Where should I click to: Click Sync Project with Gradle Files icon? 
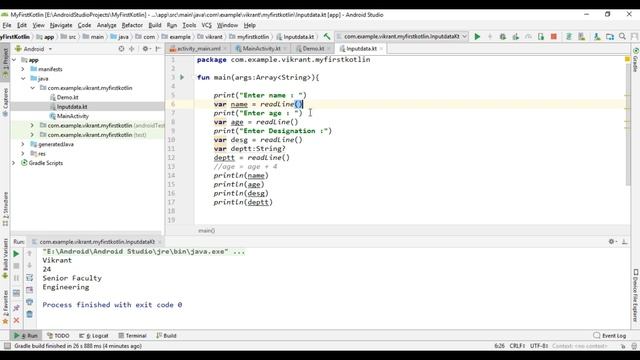569,37
